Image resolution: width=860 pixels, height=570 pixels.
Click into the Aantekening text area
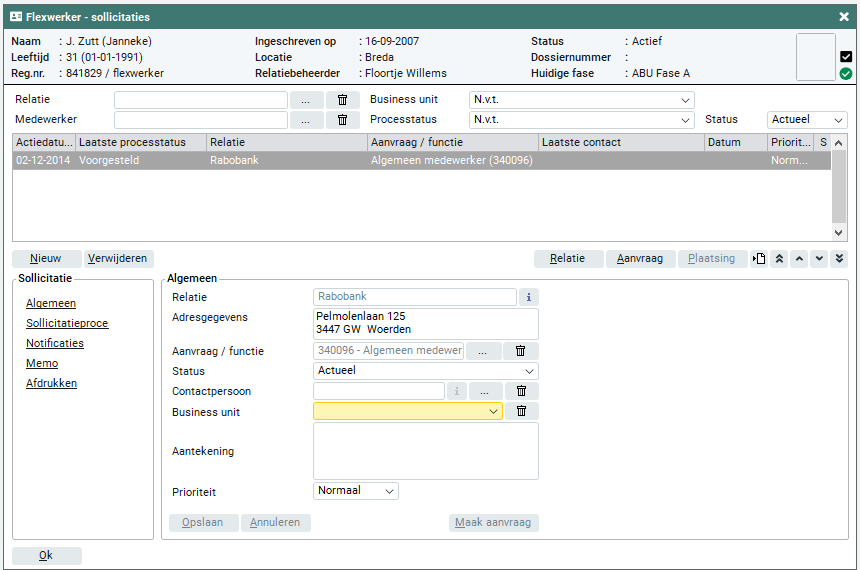tap(425, 451)
